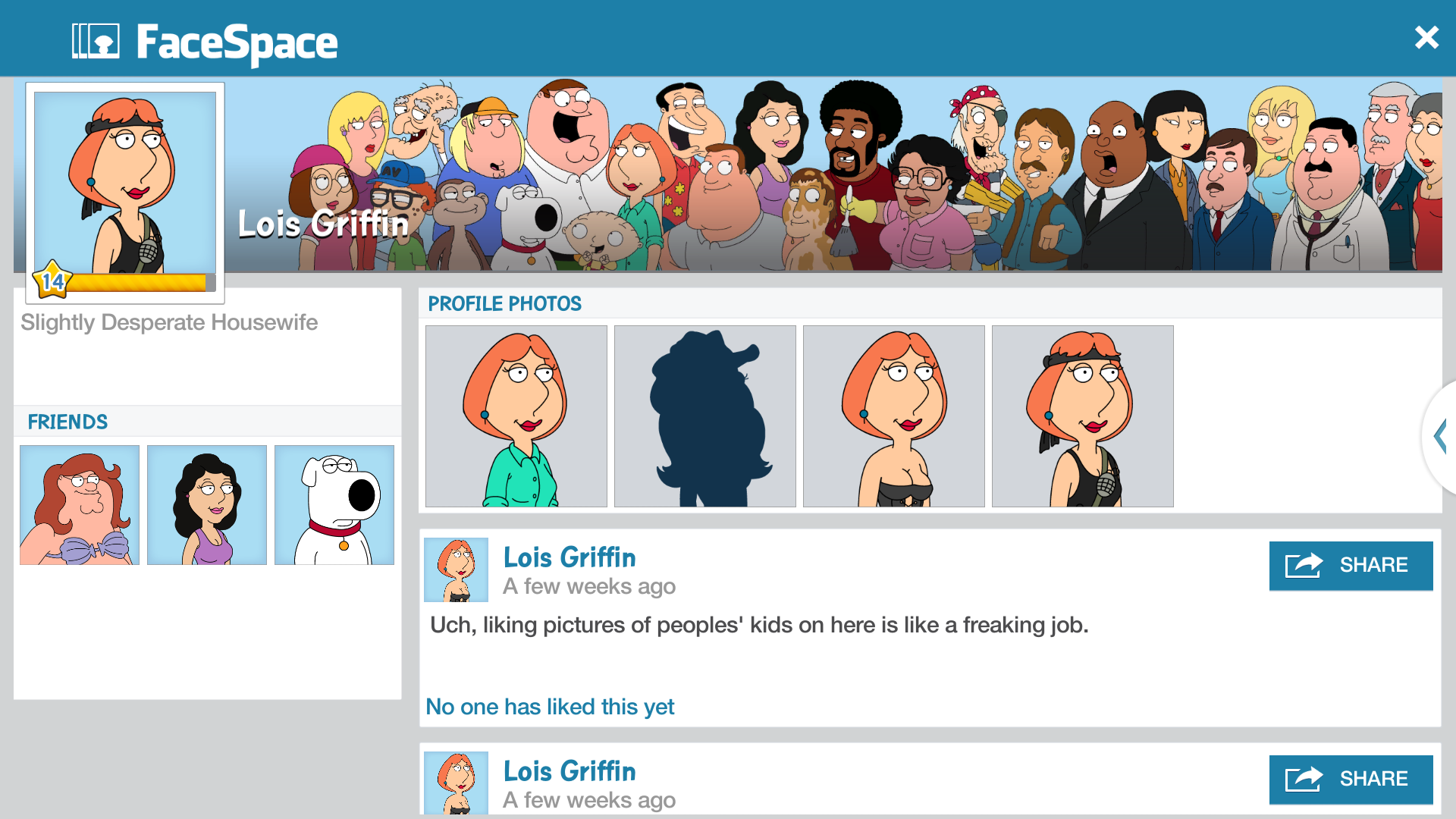Image resolution: width=1456 pixels, height=819 pixels.
Task: Open the mermaid Peter friend thumbnail
Action: (x=80, y=505)
